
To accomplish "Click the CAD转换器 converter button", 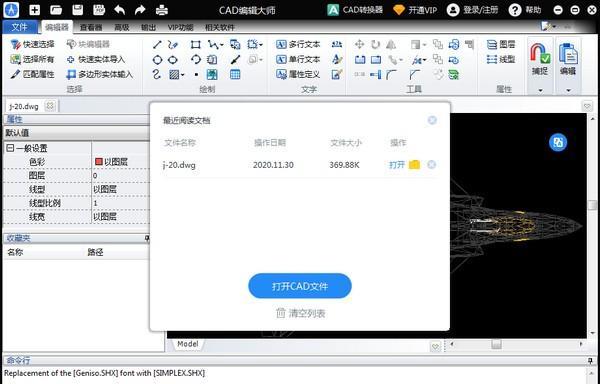I will coord(355,10).
